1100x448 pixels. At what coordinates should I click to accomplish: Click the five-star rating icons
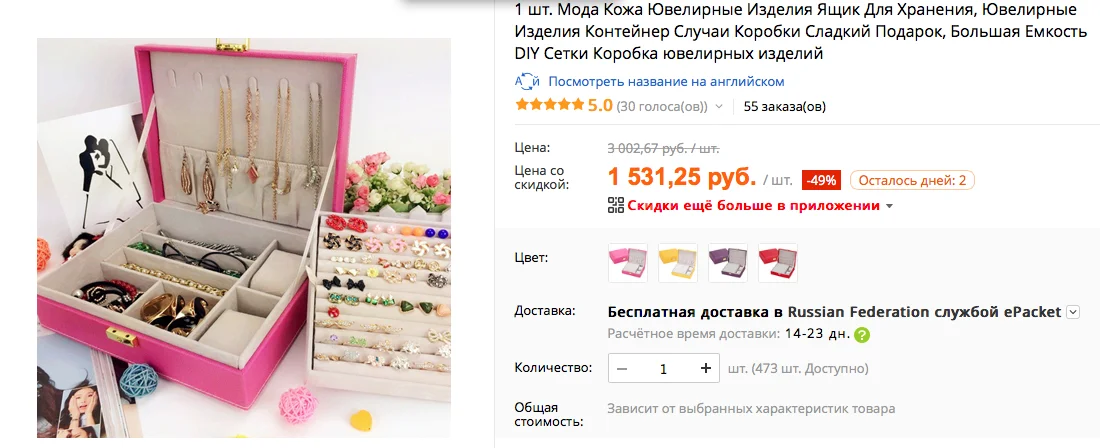pyautogui.click(x=549, y=106)
